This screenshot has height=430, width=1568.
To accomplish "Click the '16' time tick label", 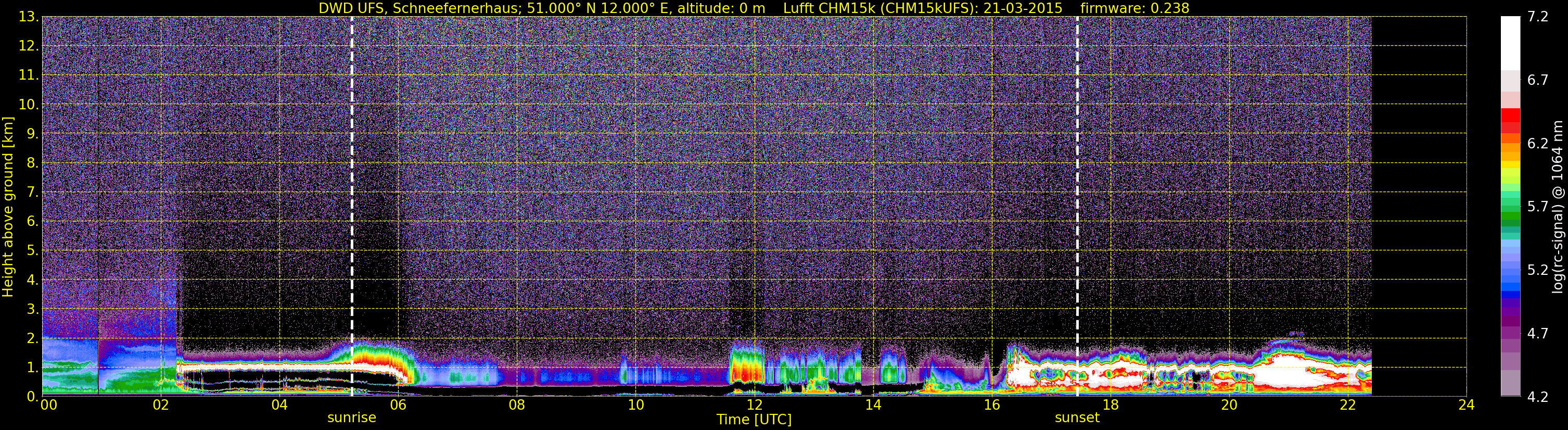I will (991, 405).
